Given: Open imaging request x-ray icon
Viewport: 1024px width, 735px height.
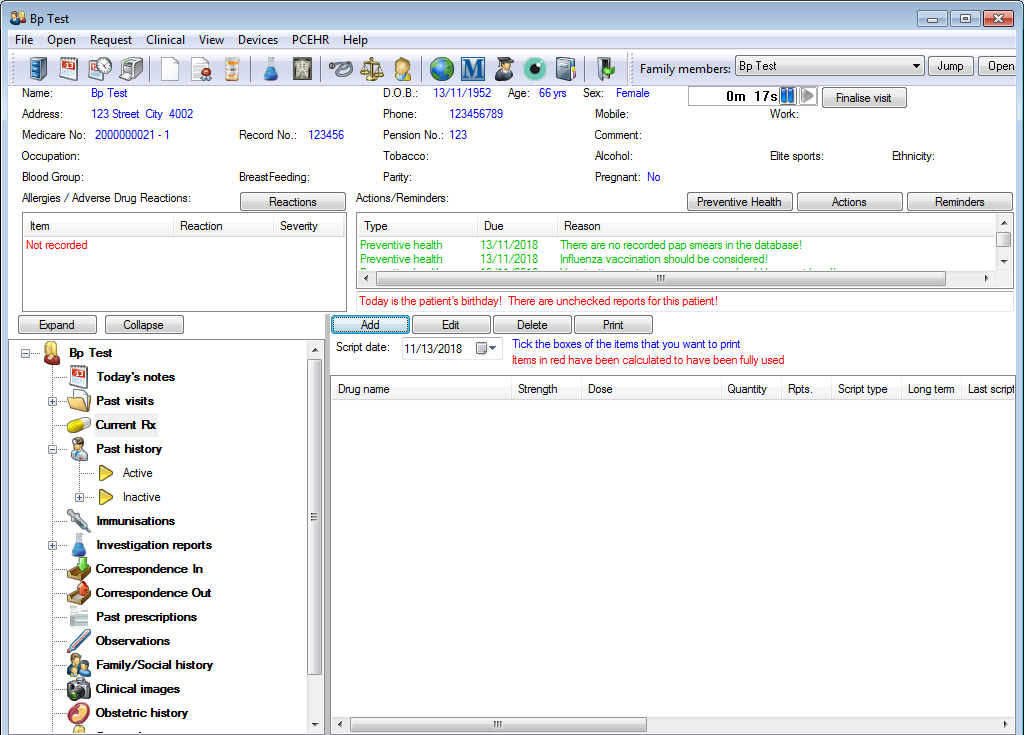Looking at the screenshot, I should 302,68.
